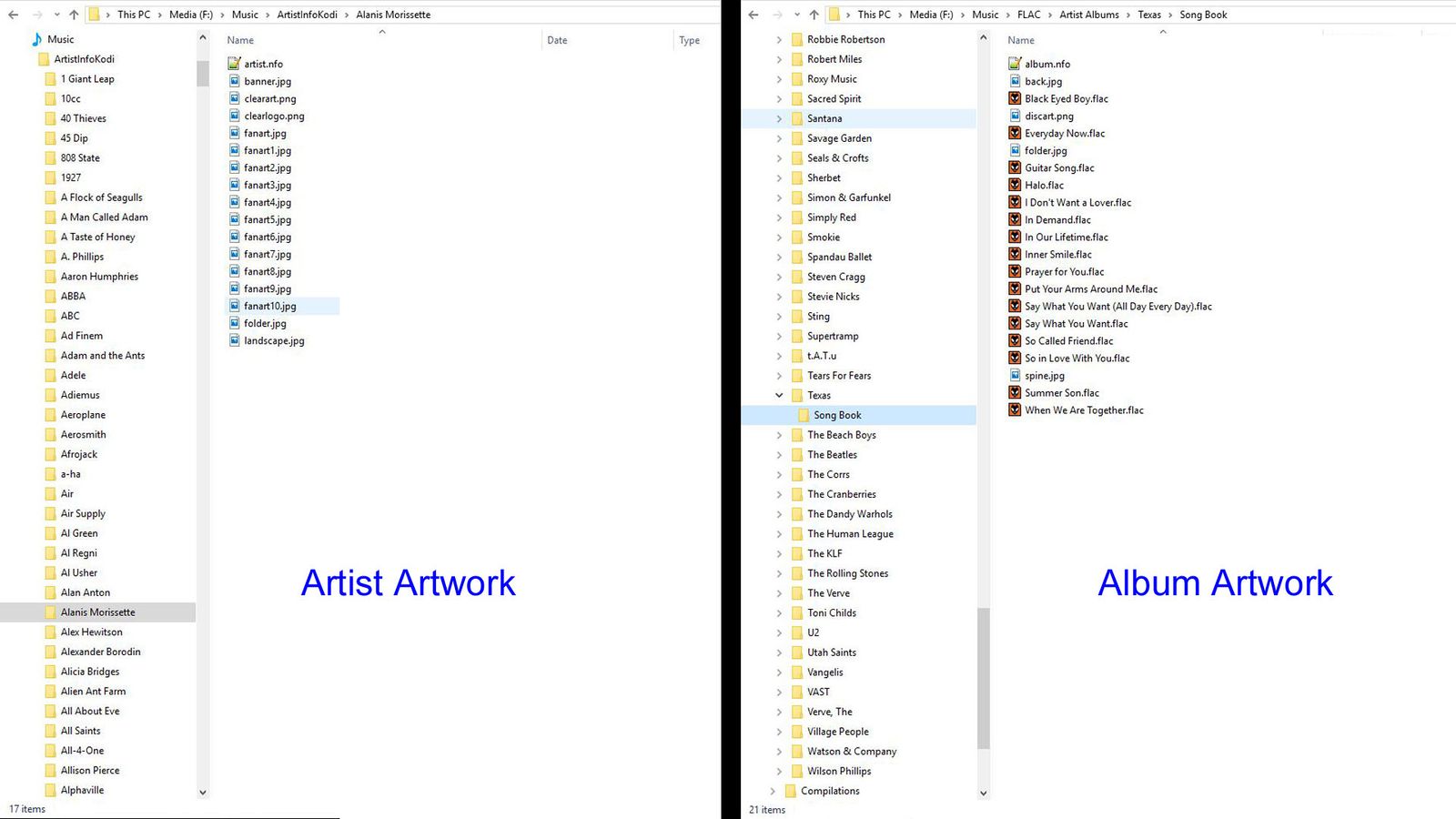Select Inner Smile.flac file

point(1057,254)
